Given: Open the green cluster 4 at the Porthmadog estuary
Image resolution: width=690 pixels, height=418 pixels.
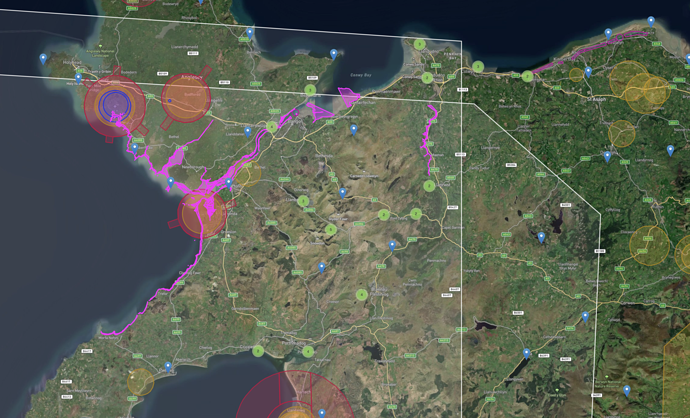Looking at the screenshot, I should tap(308, 352).
